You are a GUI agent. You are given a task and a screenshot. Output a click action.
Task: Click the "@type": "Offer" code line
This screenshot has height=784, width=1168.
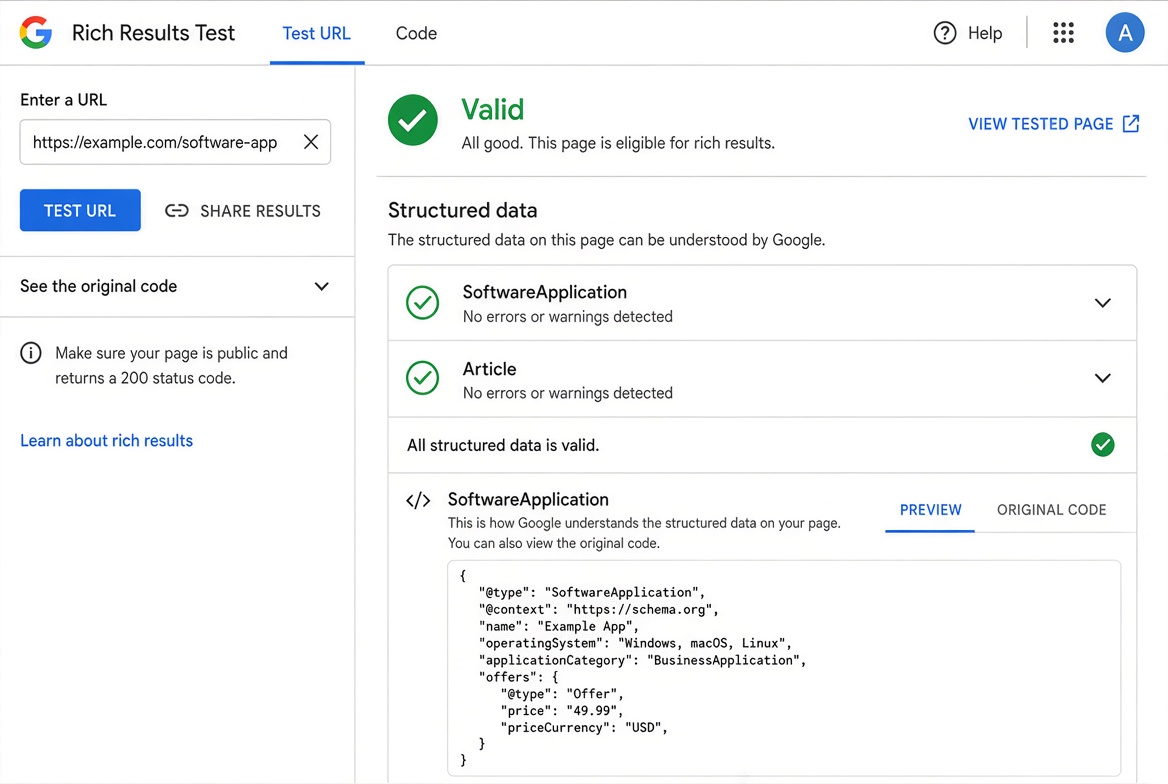pos(562,694)
